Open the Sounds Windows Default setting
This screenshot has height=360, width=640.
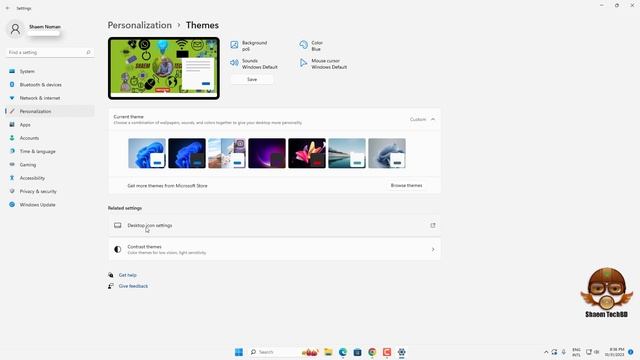254,64
